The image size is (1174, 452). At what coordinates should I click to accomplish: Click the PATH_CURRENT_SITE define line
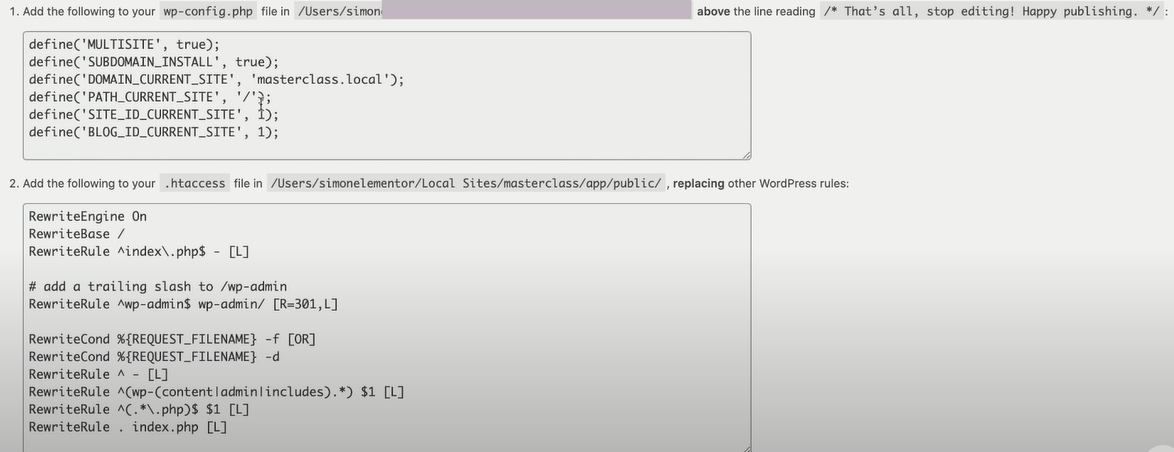150,97
